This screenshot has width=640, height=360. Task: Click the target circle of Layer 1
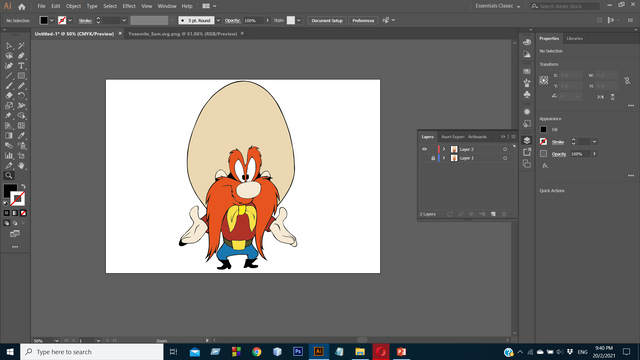point(505,158)
